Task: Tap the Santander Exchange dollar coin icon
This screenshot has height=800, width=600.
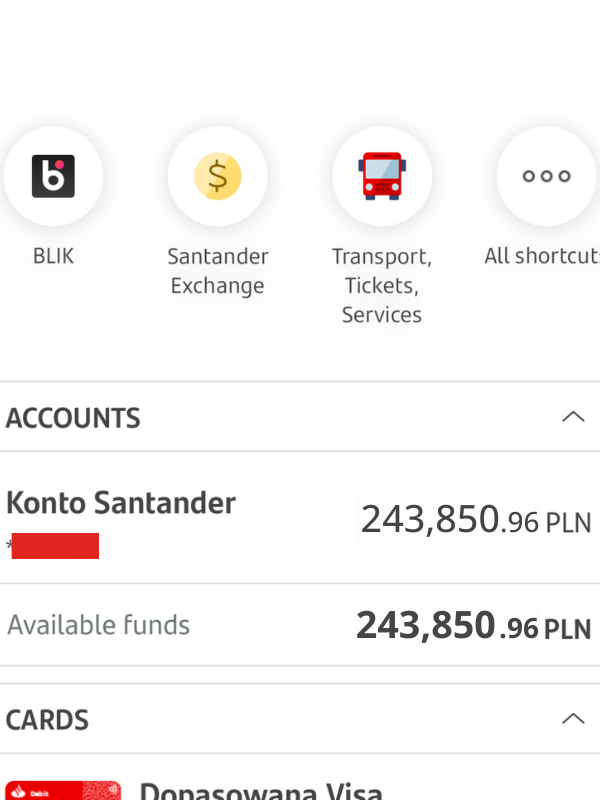Action: click(217, 177)
